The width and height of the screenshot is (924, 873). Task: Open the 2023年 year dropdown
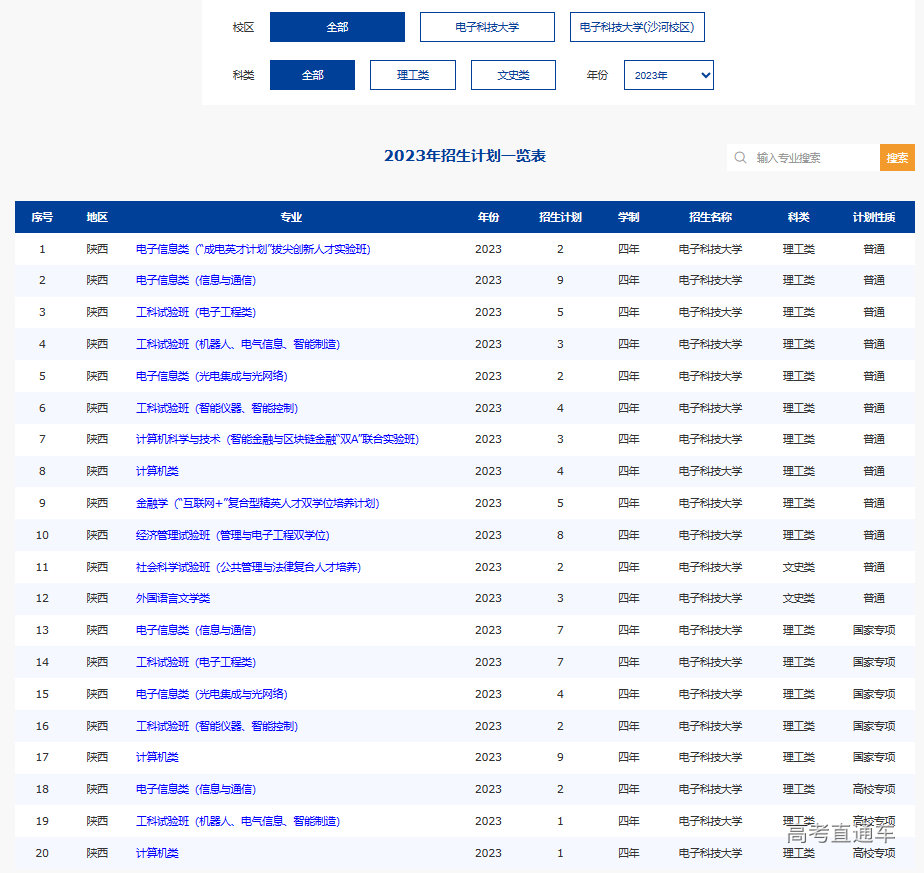click(668, 75)
